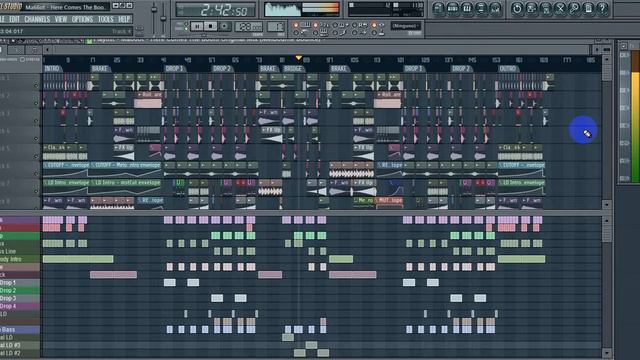This screenshot has width=640, height=360.
Task: Toggle mute dot on Track 1
Action: coord(36,85)
